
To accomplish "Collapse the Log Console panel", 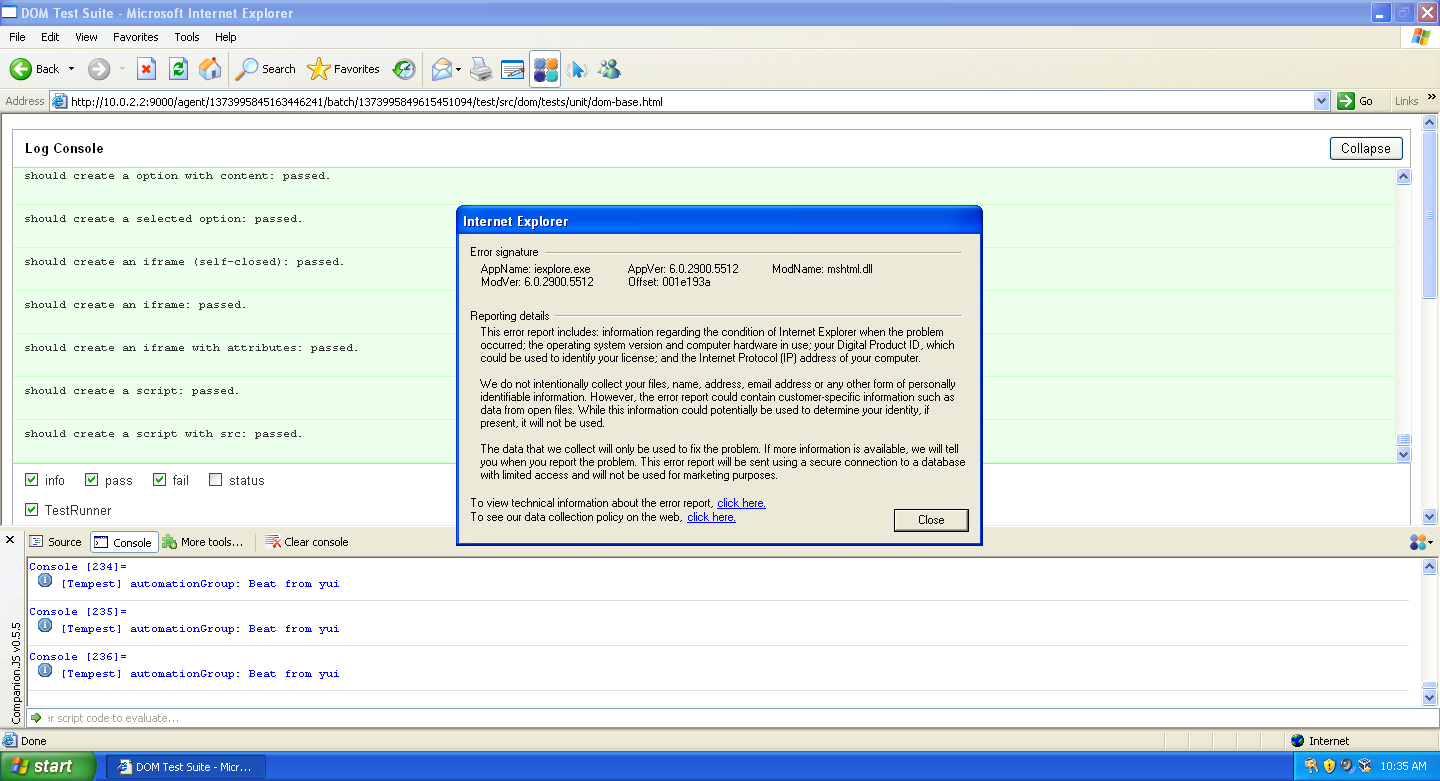I will [x=1366, y=148].
